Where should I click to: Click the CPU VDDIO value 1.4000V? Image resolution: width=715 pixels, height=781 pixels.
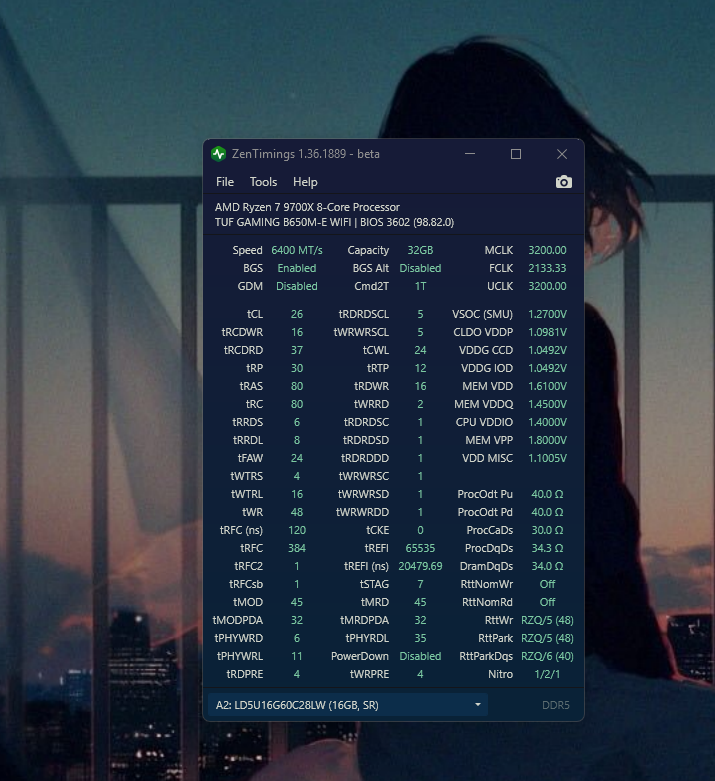pos(547,421)
